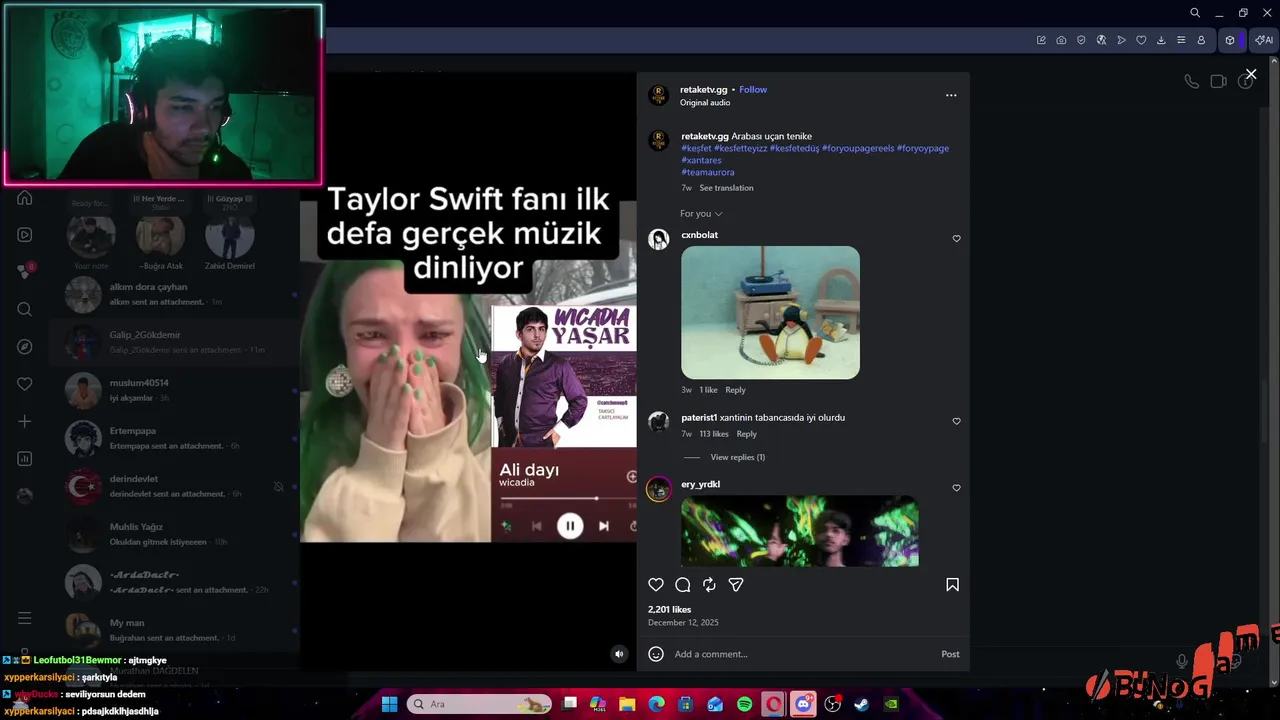Open the #xantares hashtag link

701,160
